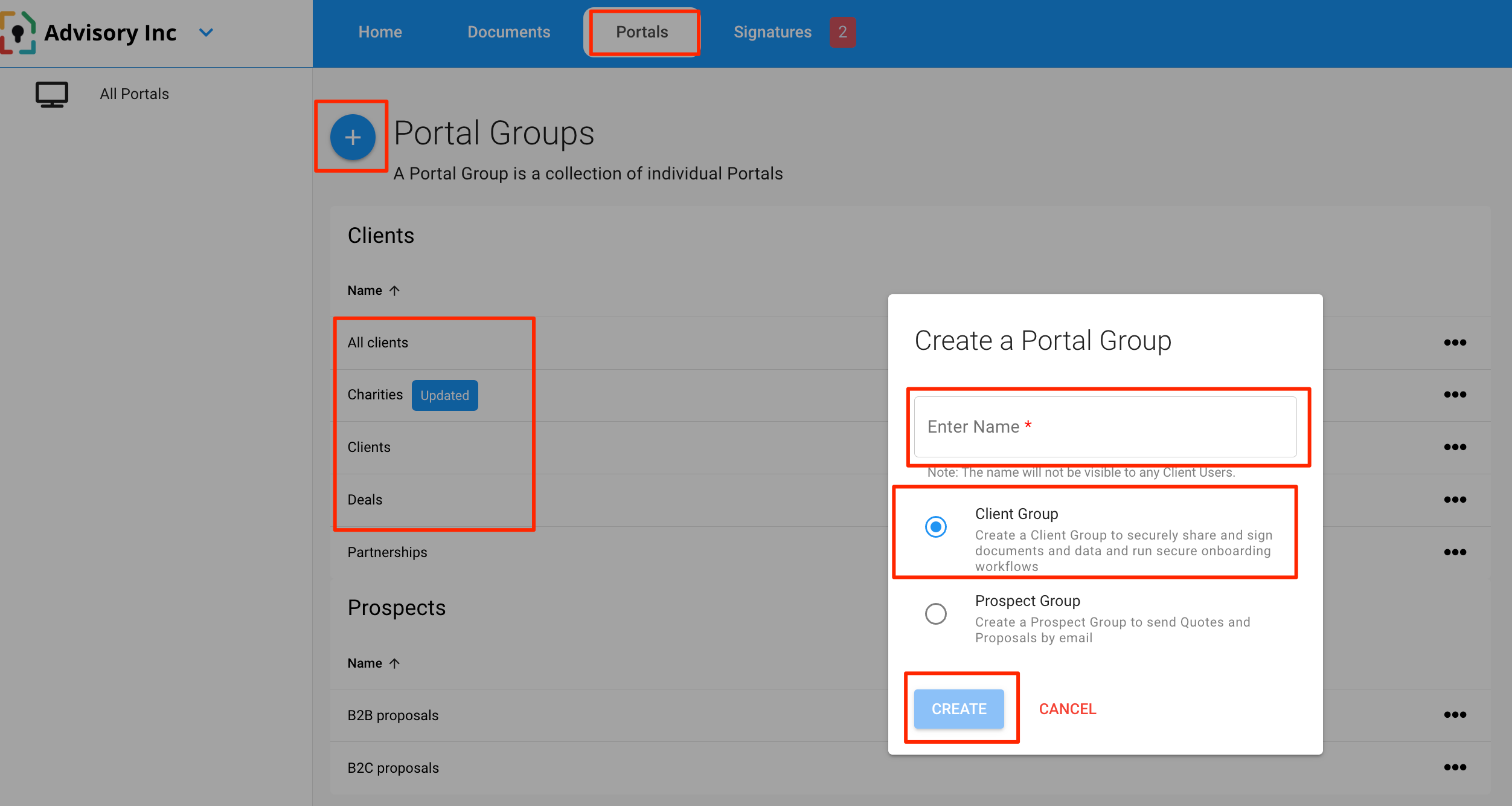This screenshot has width=1512, height=806.
Task: Open three-dot menu for Deals row
Action: [1455, 500]
